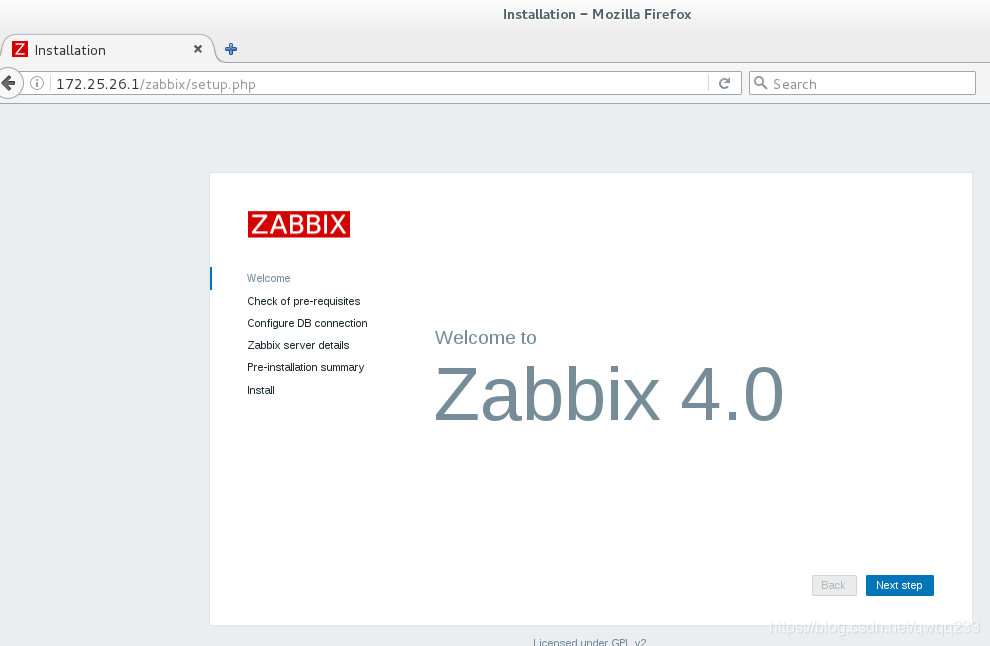Select the Install step
Image resolution: width=990 pixels, height=646 pixels.
[261, 390]
